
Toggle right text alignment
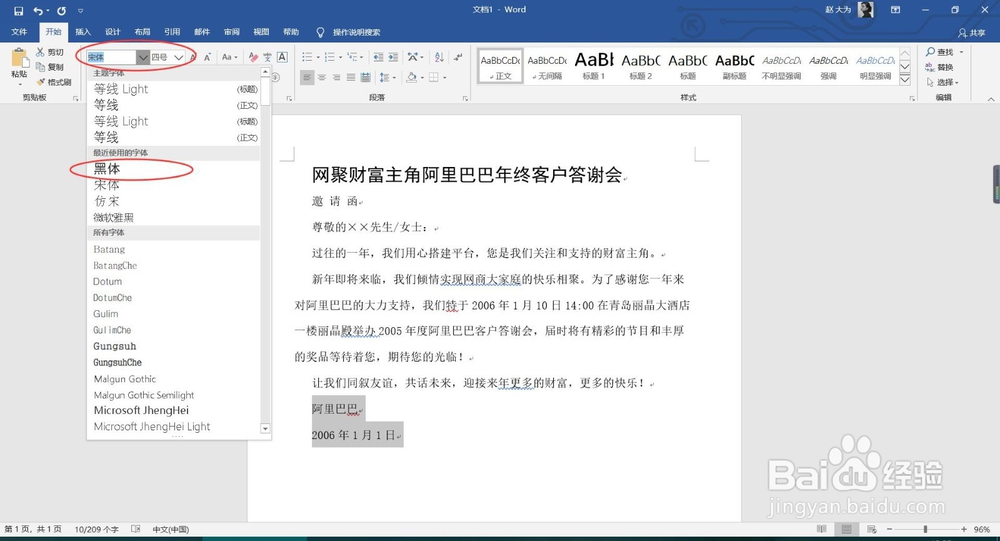pyautogui.click(x=336, y=78)
